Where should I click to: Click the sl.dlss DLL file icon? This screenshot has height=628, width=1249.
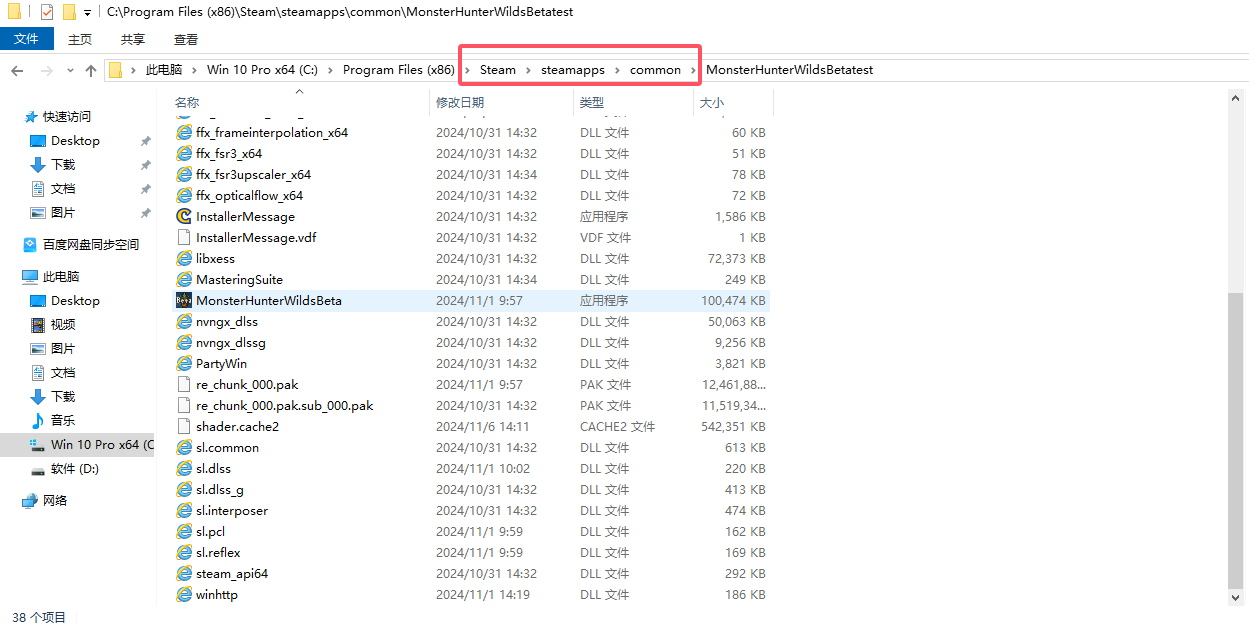184,469
